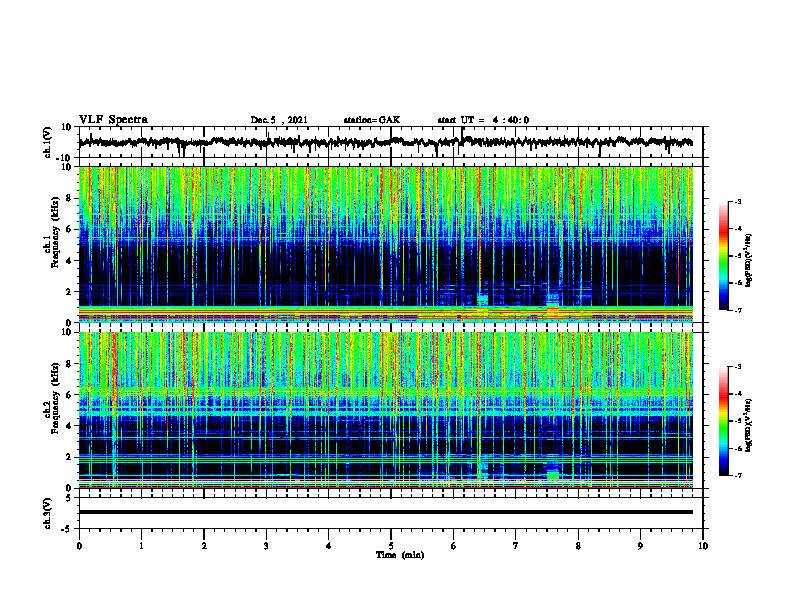Click the "-7" label on lower color scale
This screenshot has height=612, width=792.
pyautogui.click(x=738, y=475)
